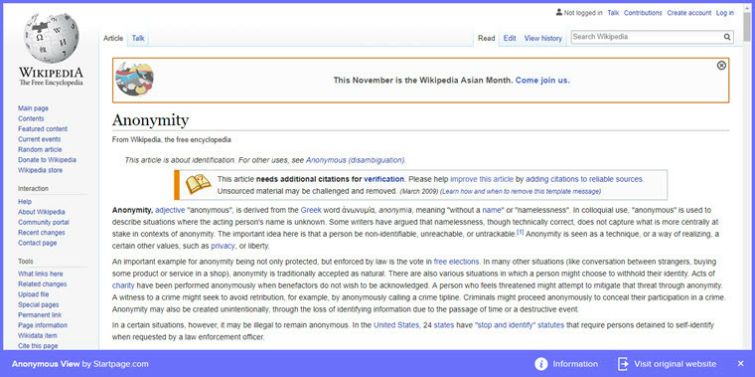755x377 pixels.
Task: Open the Edit tab
Action: 509,39
